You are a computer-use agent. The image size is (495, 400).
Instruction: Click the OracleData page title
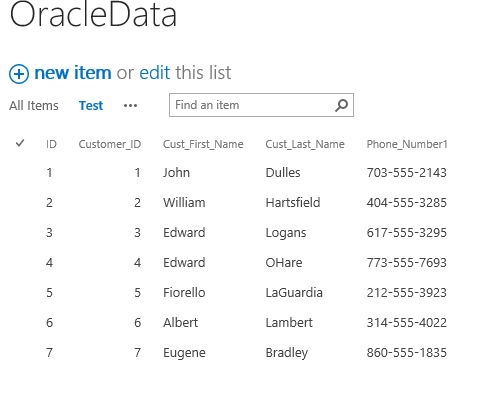[93, 14]
